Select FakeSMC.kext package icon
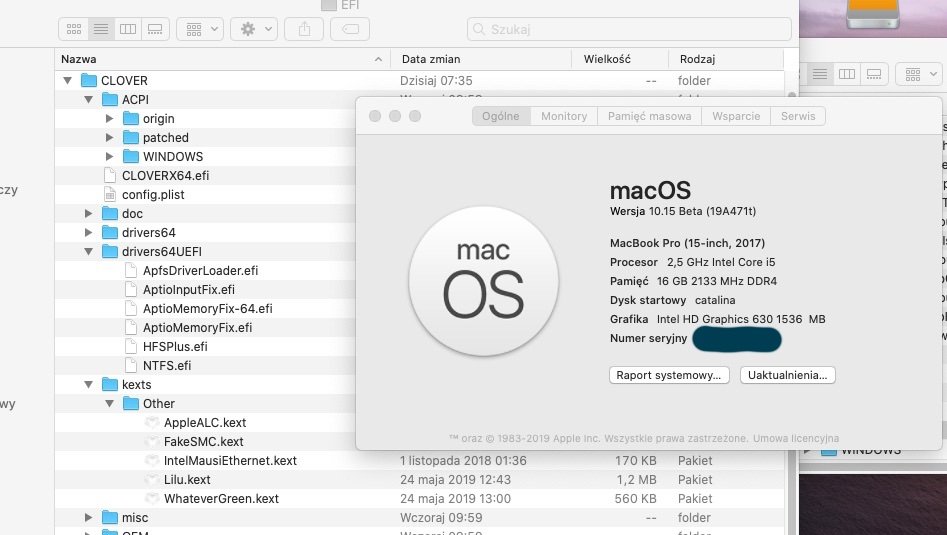This screenshot has width=947, height=535. tap(152, 441)
